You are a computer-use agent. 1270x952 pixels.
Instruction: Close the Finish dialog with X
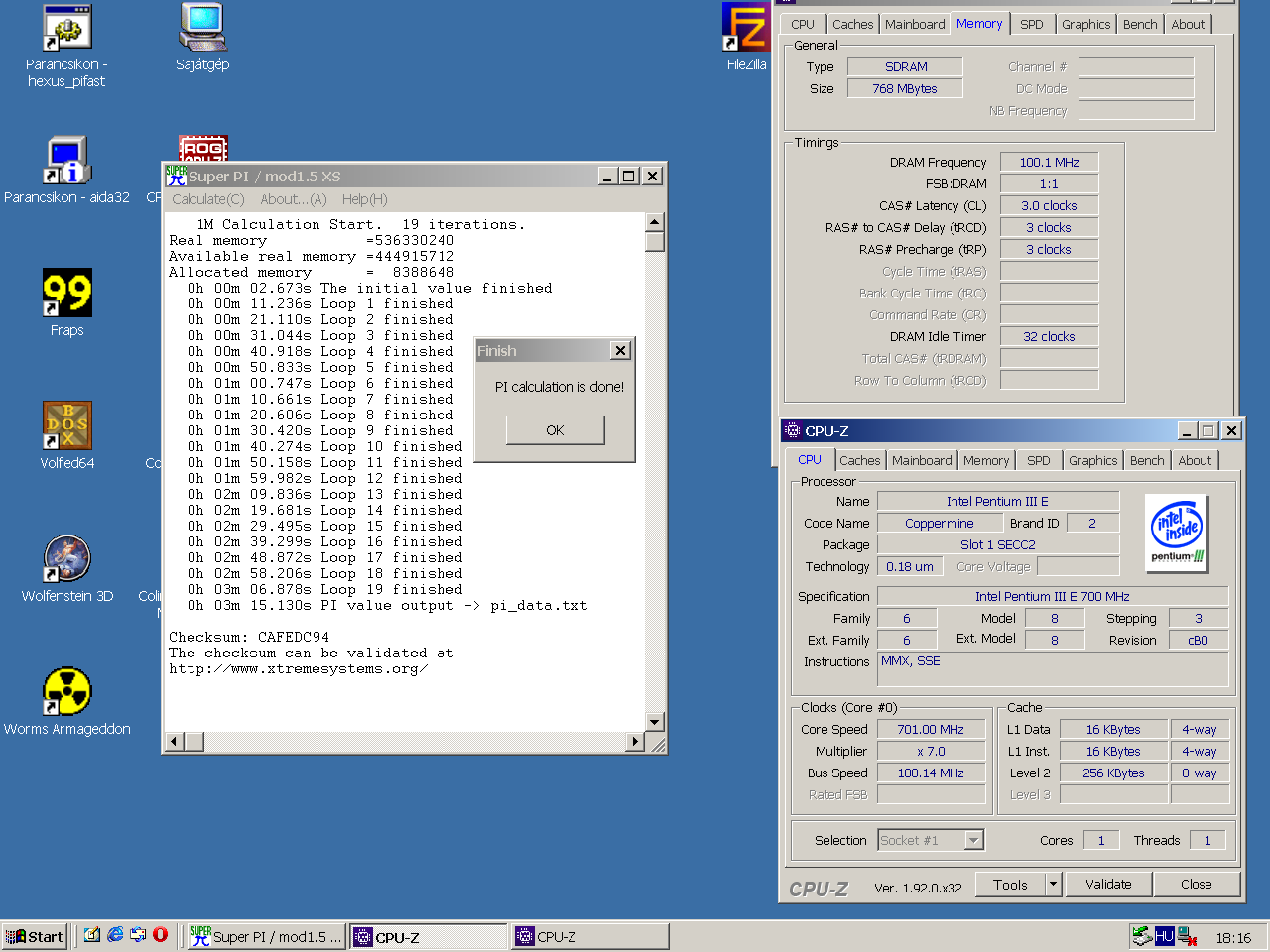pyautogui.click(x=620, y=350)
